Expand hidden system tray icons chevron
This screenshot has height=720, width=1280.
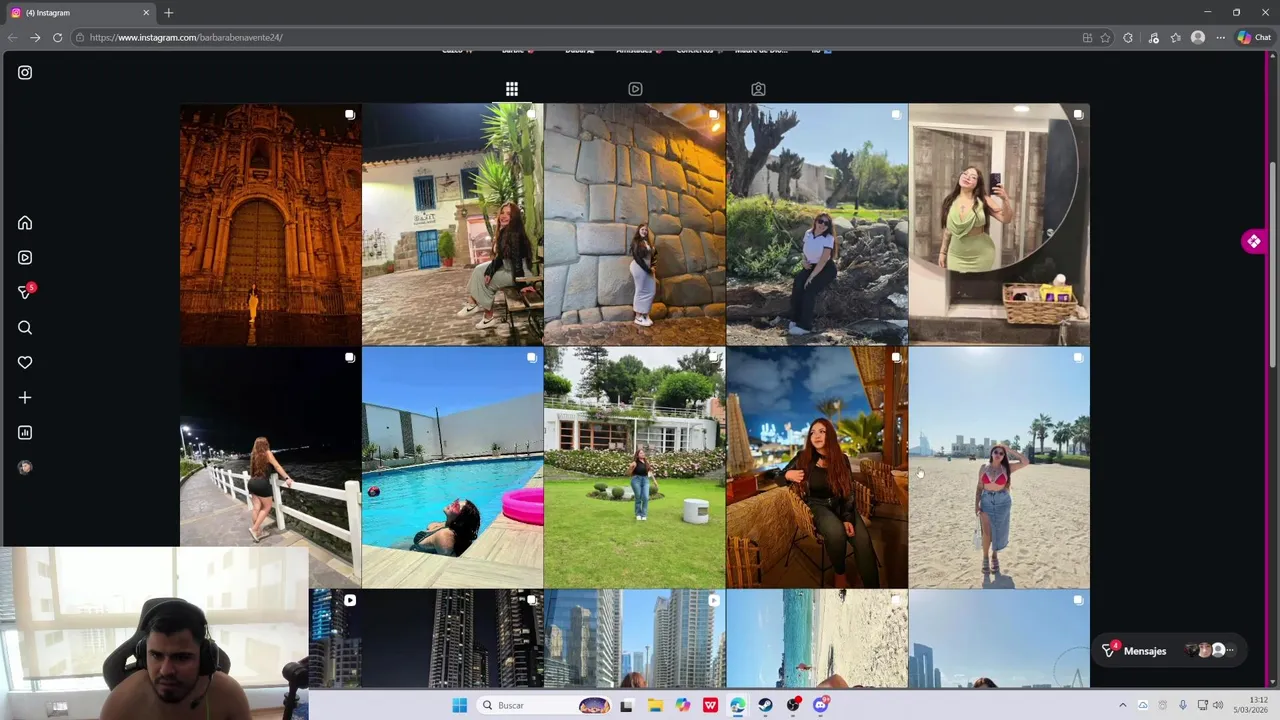point(1122,705)
